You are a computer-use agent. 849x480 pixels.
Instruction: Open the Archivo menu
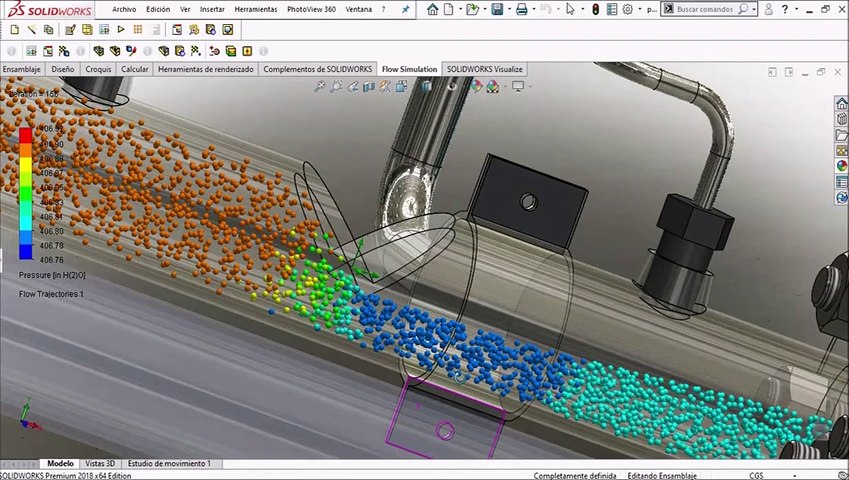[x=124, y=9]
